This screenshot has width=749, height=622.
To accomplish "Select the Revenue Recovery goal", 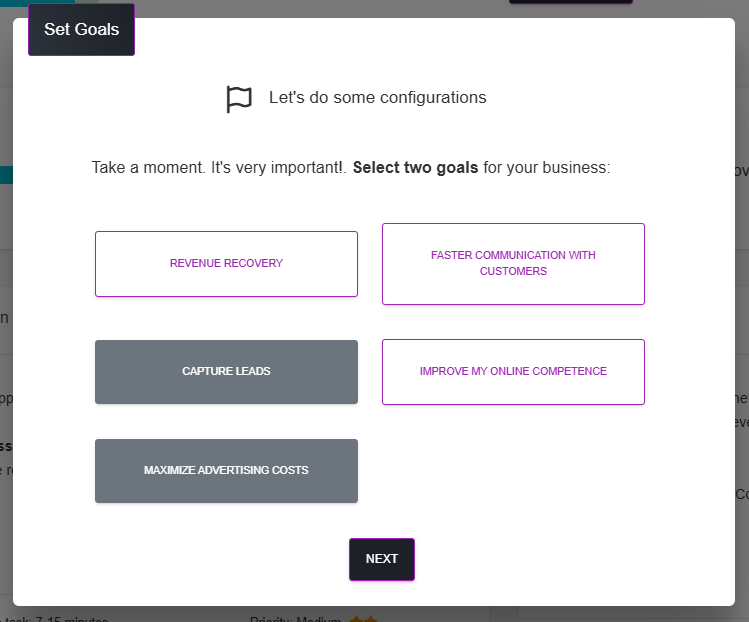I will (226, 264).
